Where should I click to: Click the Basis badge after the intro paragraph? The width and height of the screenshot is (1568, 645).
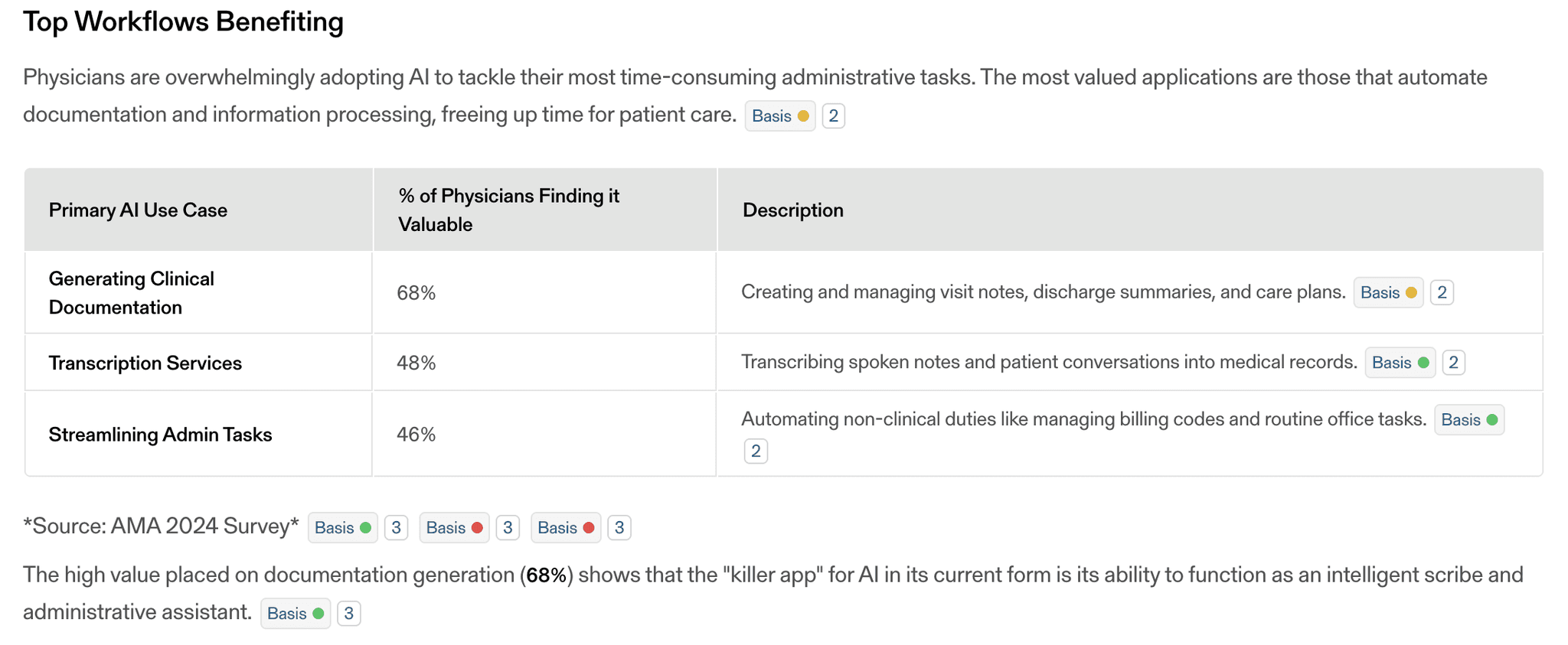point(779,116)
